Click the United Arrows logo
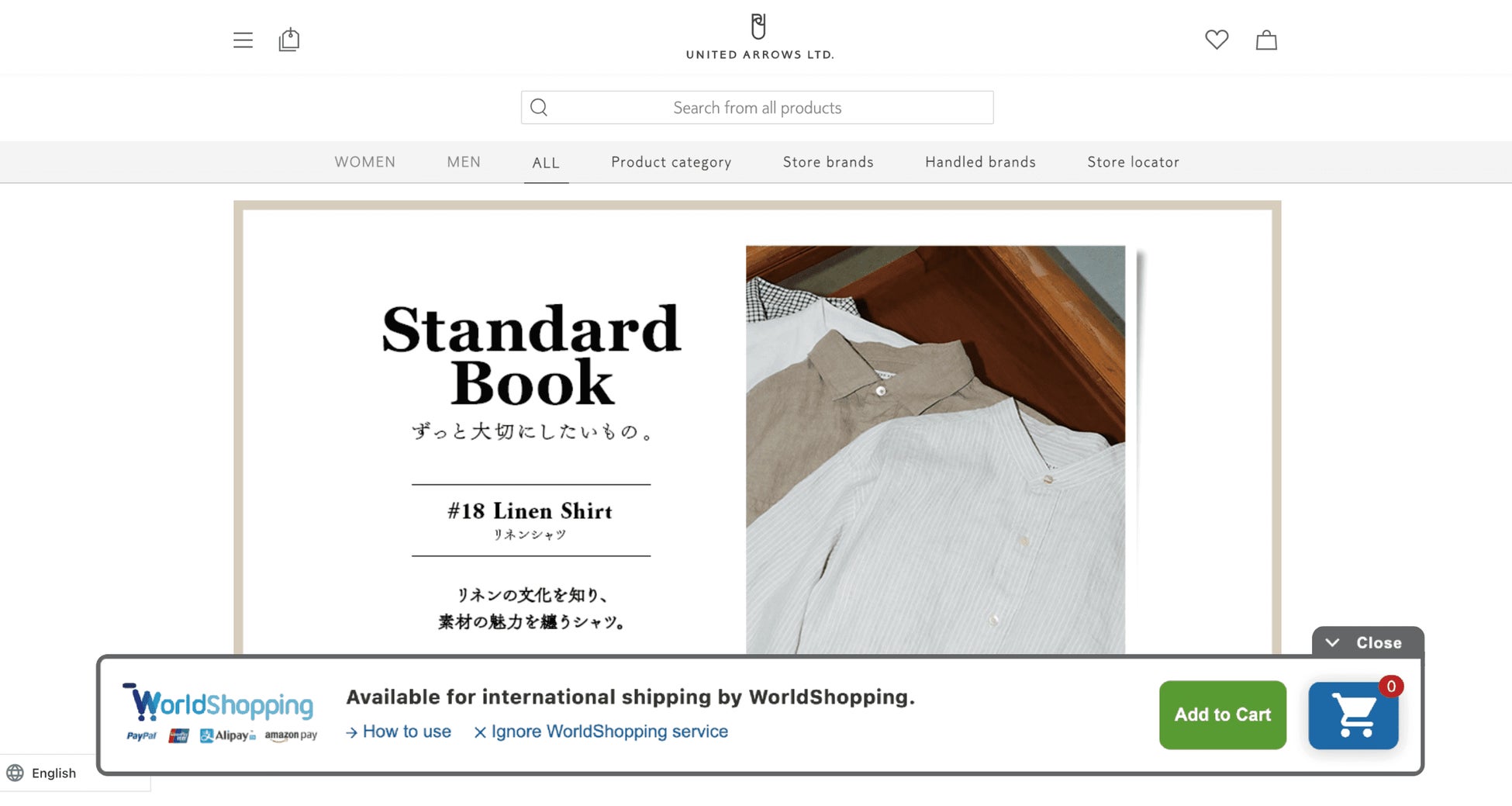The width and height of the screenshot is (1512, 806). pyautogui.click(x=759, y=36)
